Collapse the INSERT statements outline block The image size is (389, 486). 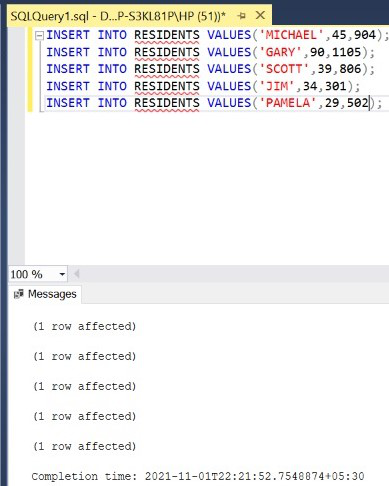(x=39, y=35)
